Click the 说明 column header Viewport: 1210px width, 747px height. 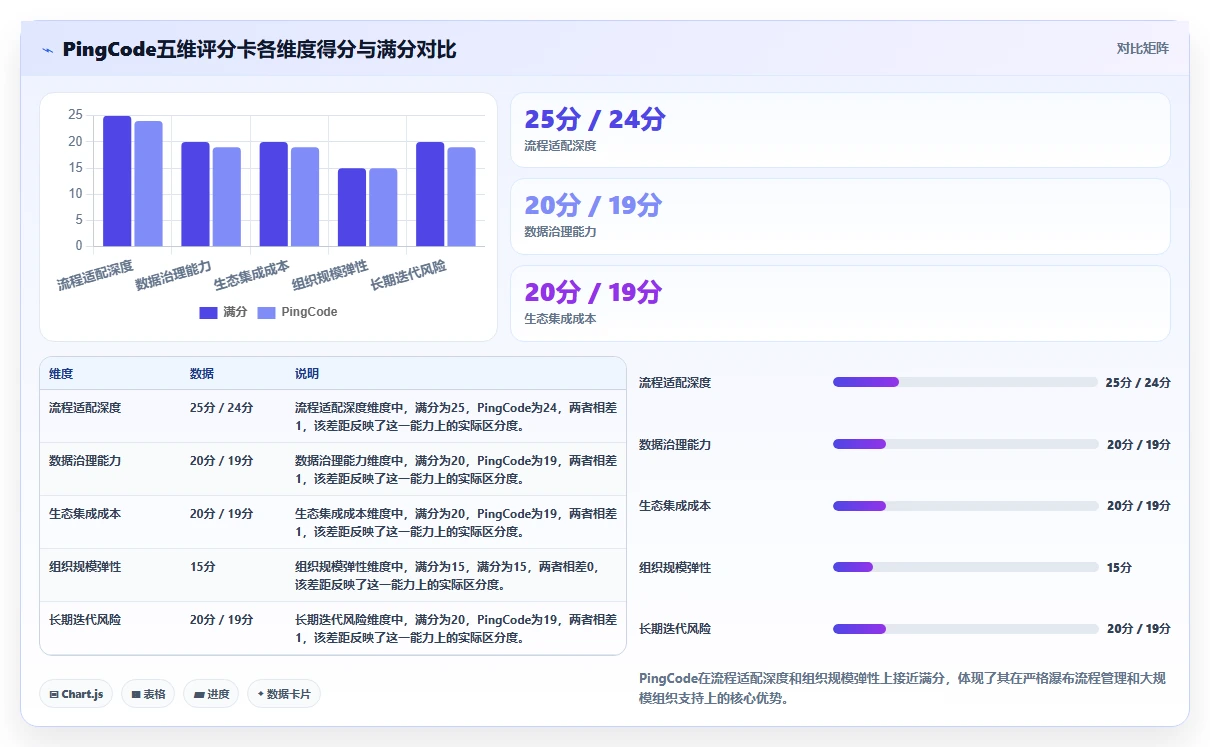307,374
